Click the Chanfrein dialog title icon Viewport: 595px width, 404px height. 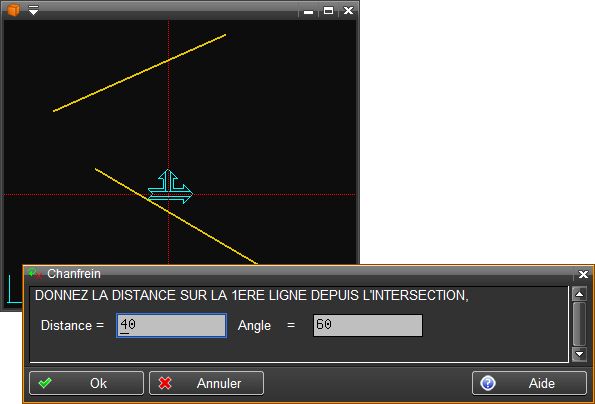35,273
